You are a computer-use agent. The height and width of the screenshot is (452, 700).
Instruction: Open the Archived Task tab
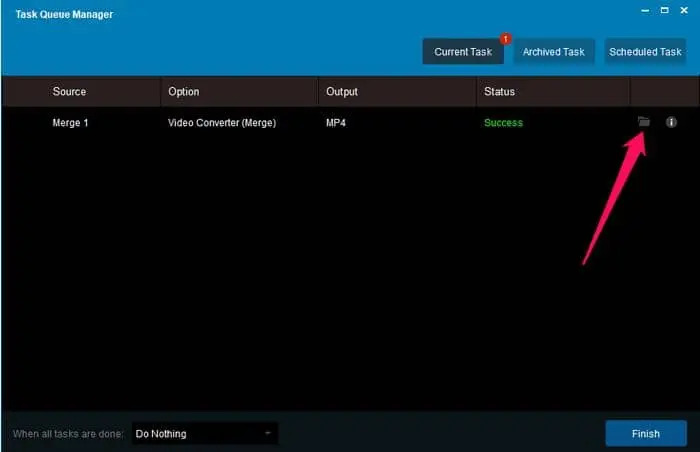[554, 52]
